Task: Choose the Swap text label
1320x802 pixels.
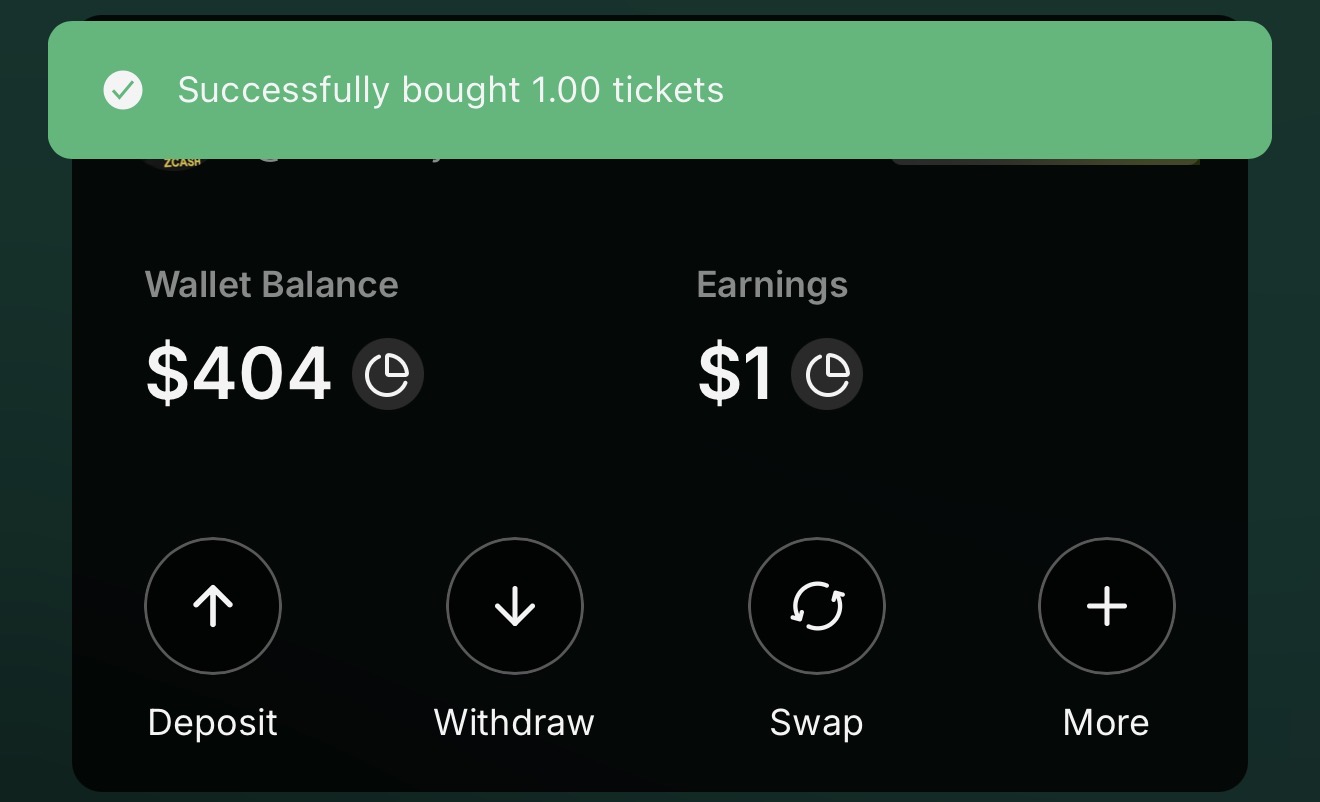Action: 816,722
